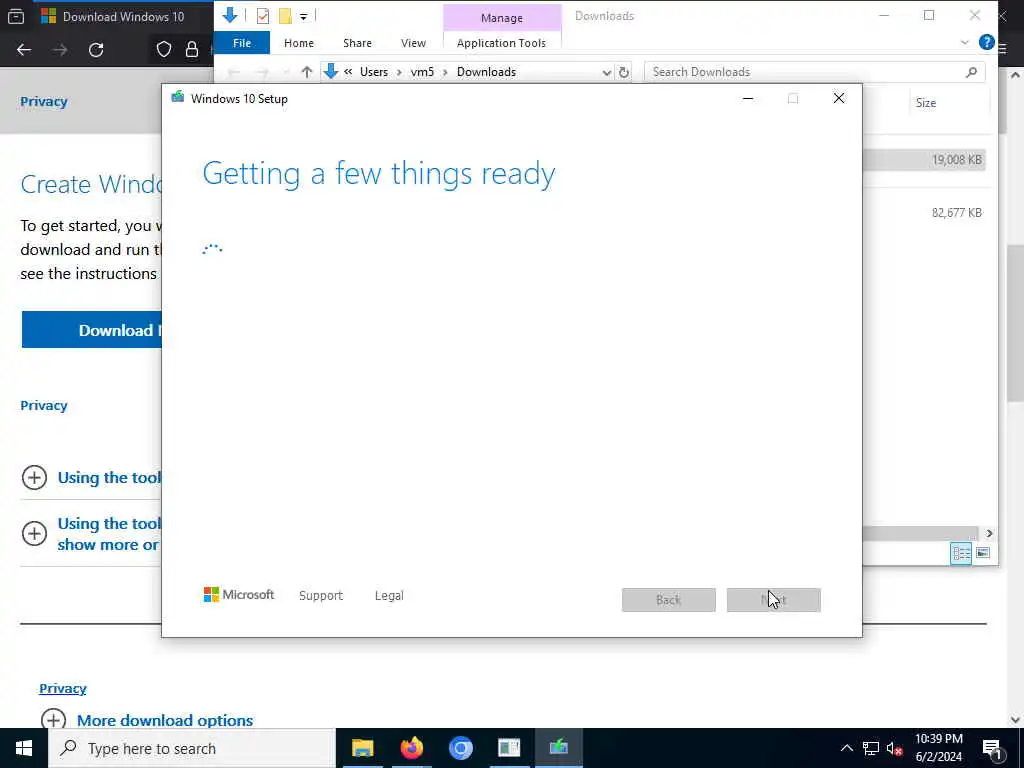1024x768 pixels.
Task: Open Firefox tab list icon at top-left
Action: click(x=16, y=16)
